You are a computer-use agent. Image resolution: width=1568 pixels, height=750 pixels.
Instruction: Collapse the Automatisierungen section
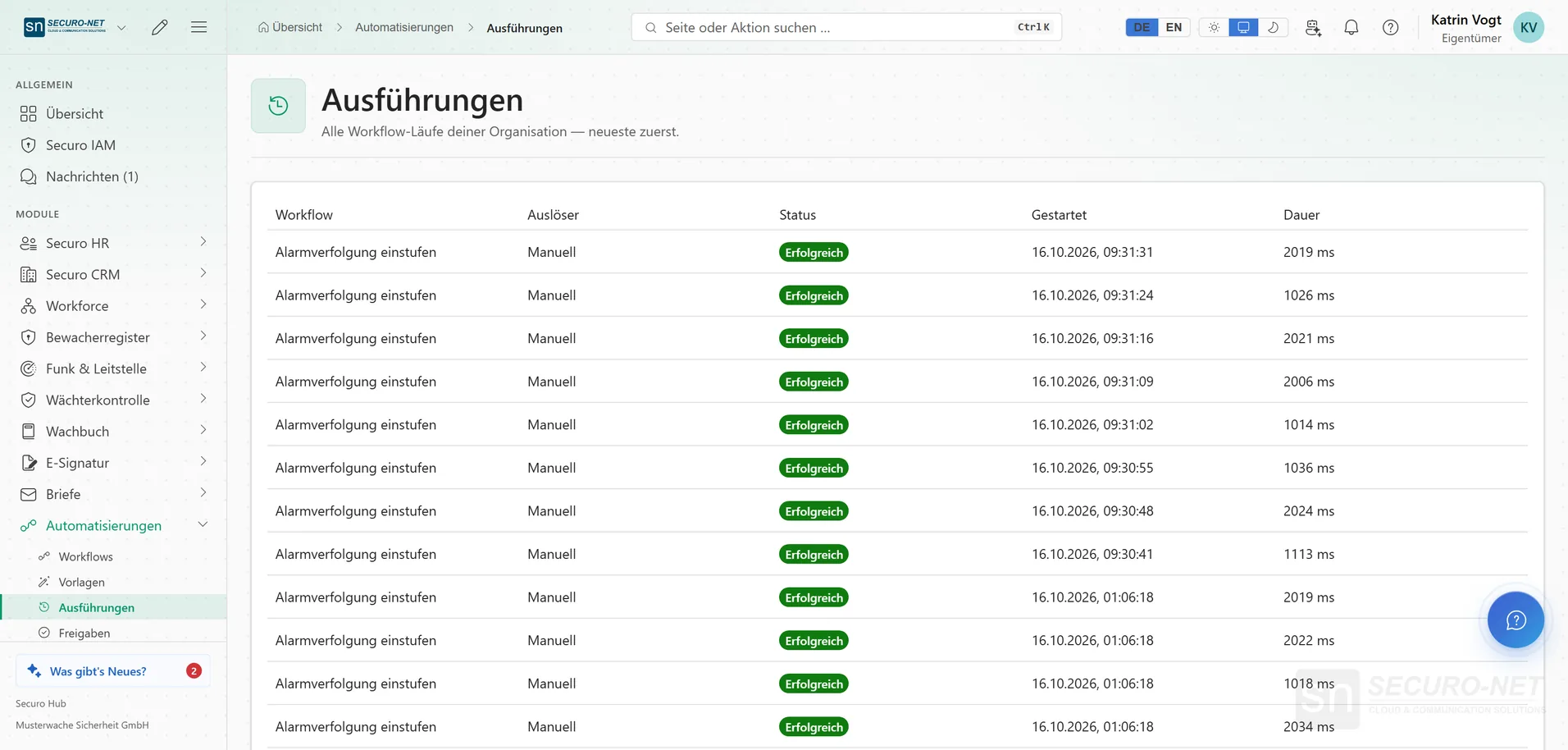(203, 524)
